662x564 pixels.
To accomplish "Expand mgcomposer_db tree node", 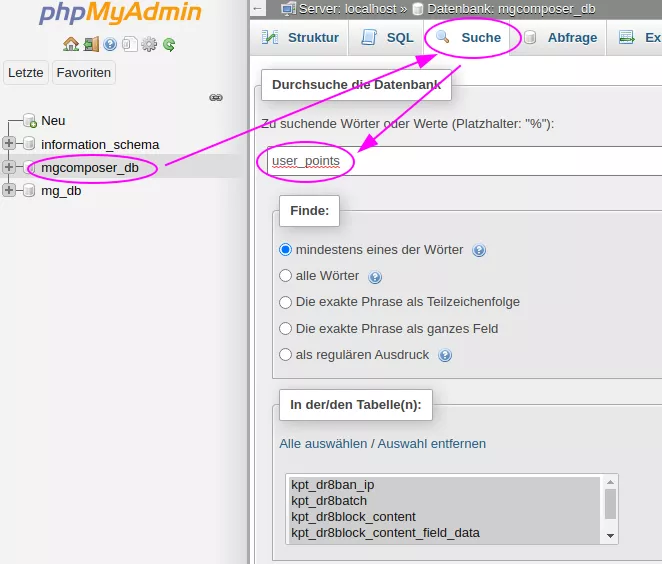I will click(8, 167).
